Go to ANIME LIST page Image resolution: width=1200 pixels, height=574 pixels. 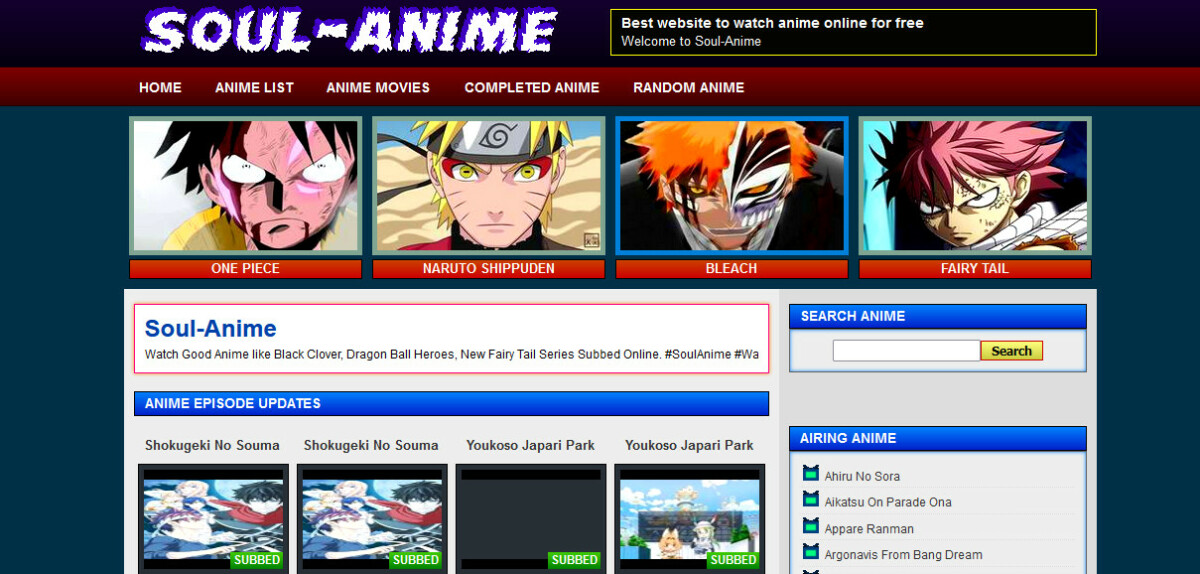(x=254, y=88)
